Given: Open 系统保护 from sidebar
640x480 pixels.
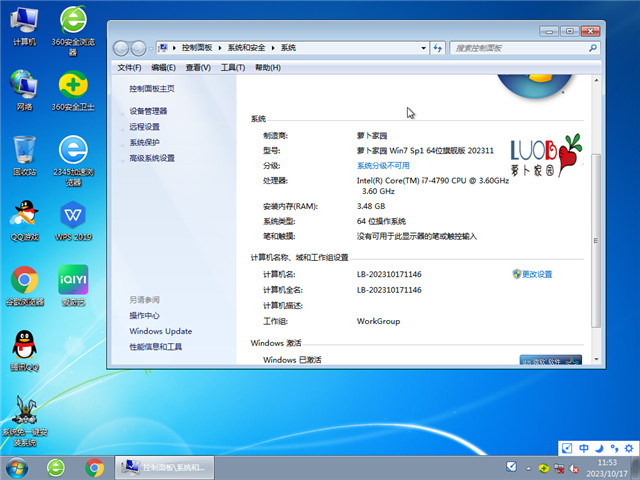Looking at the screenshot, I should pyautogui.click(x=144, y=142).
